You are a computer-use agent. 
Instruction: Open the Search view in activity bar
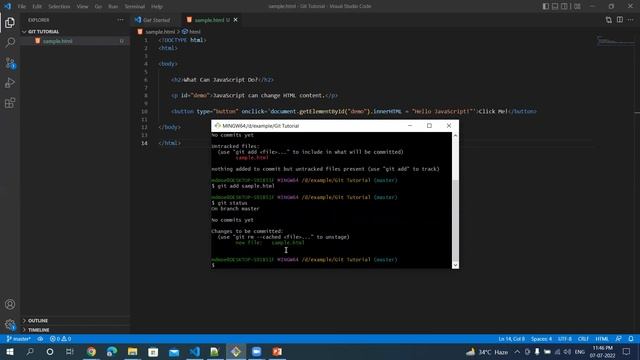[10, 42]
